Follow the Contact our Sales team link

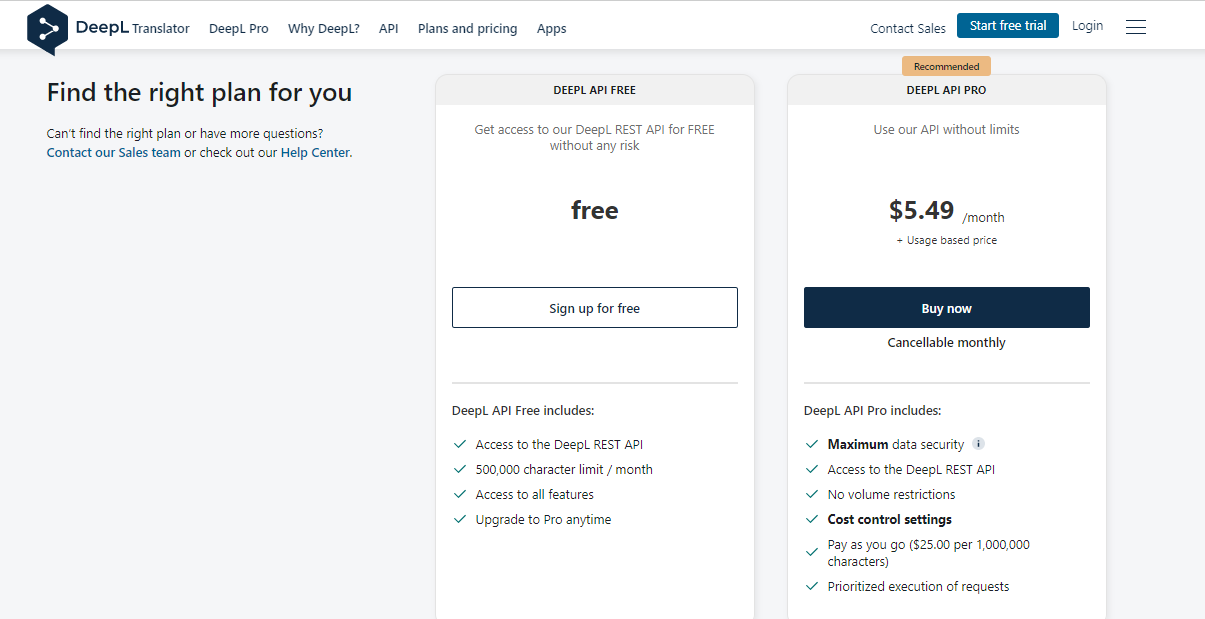click(113, 153)
